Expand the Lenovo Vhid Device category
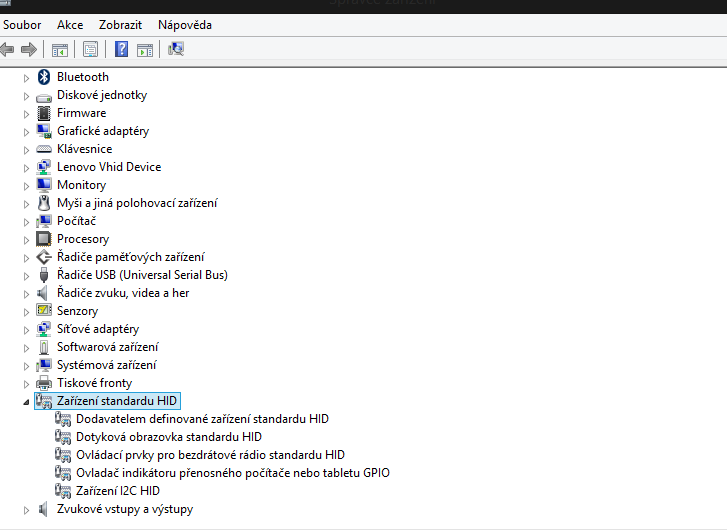Viewport: 727px width, 531px height. [26, 168]
